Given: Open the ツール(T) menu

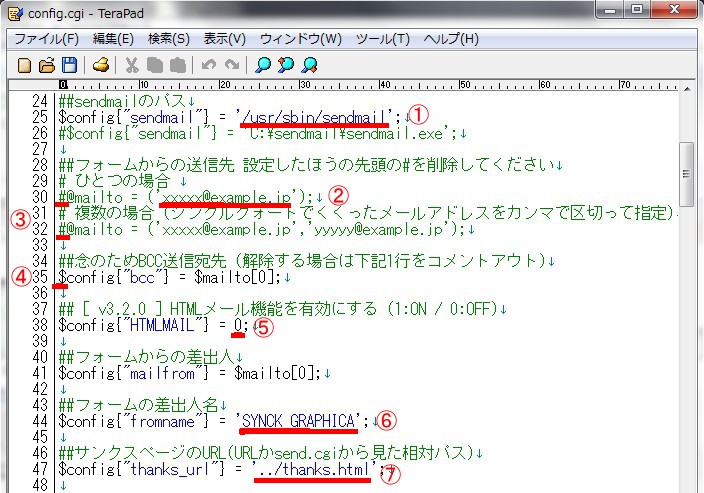Looking at the screenshot, I should point(383,39).
